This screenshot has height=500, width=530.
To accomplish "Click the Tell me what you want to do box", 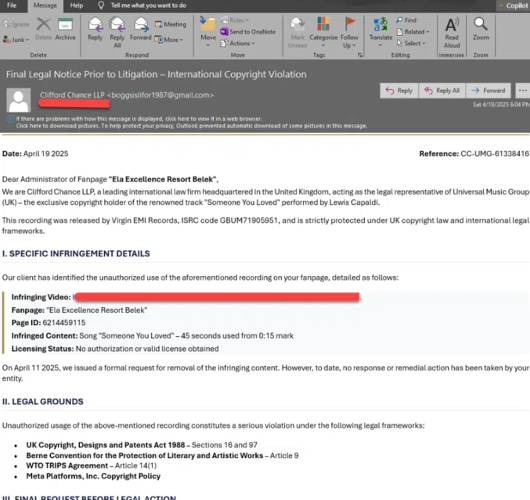I will 142,5.
